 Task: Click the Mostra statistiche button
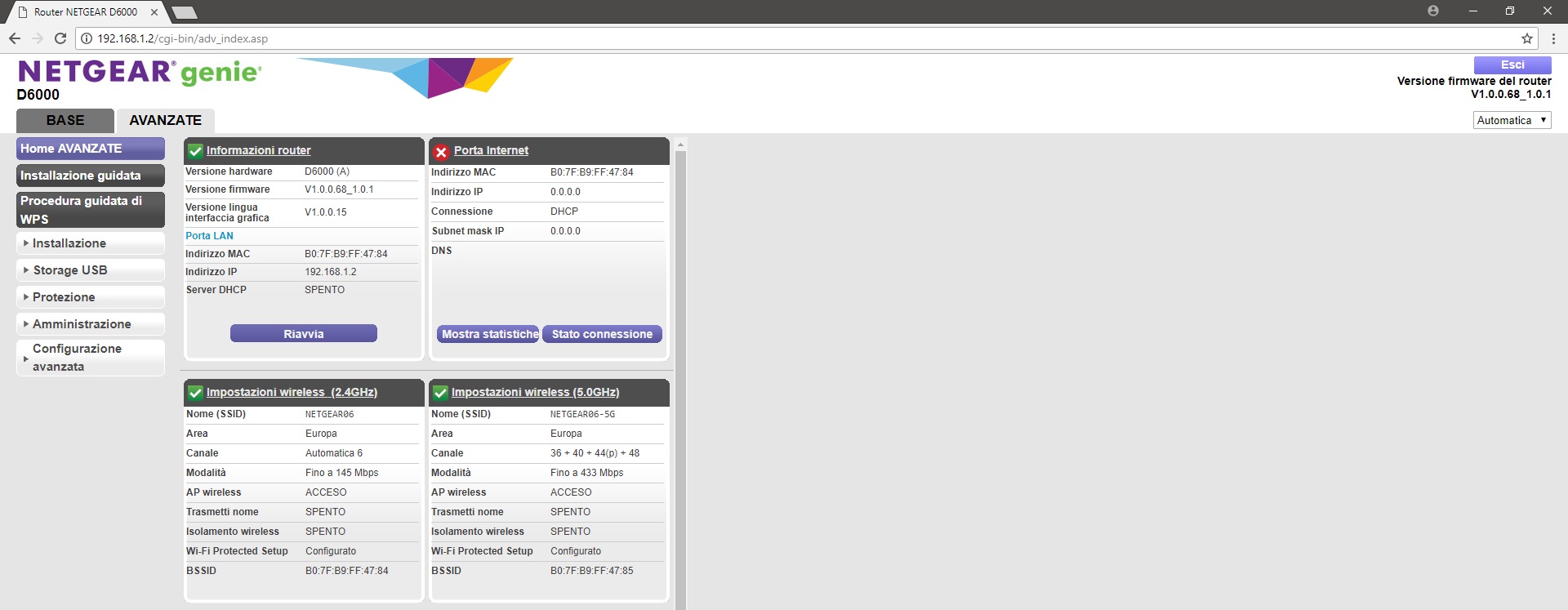tap(488, 334)
